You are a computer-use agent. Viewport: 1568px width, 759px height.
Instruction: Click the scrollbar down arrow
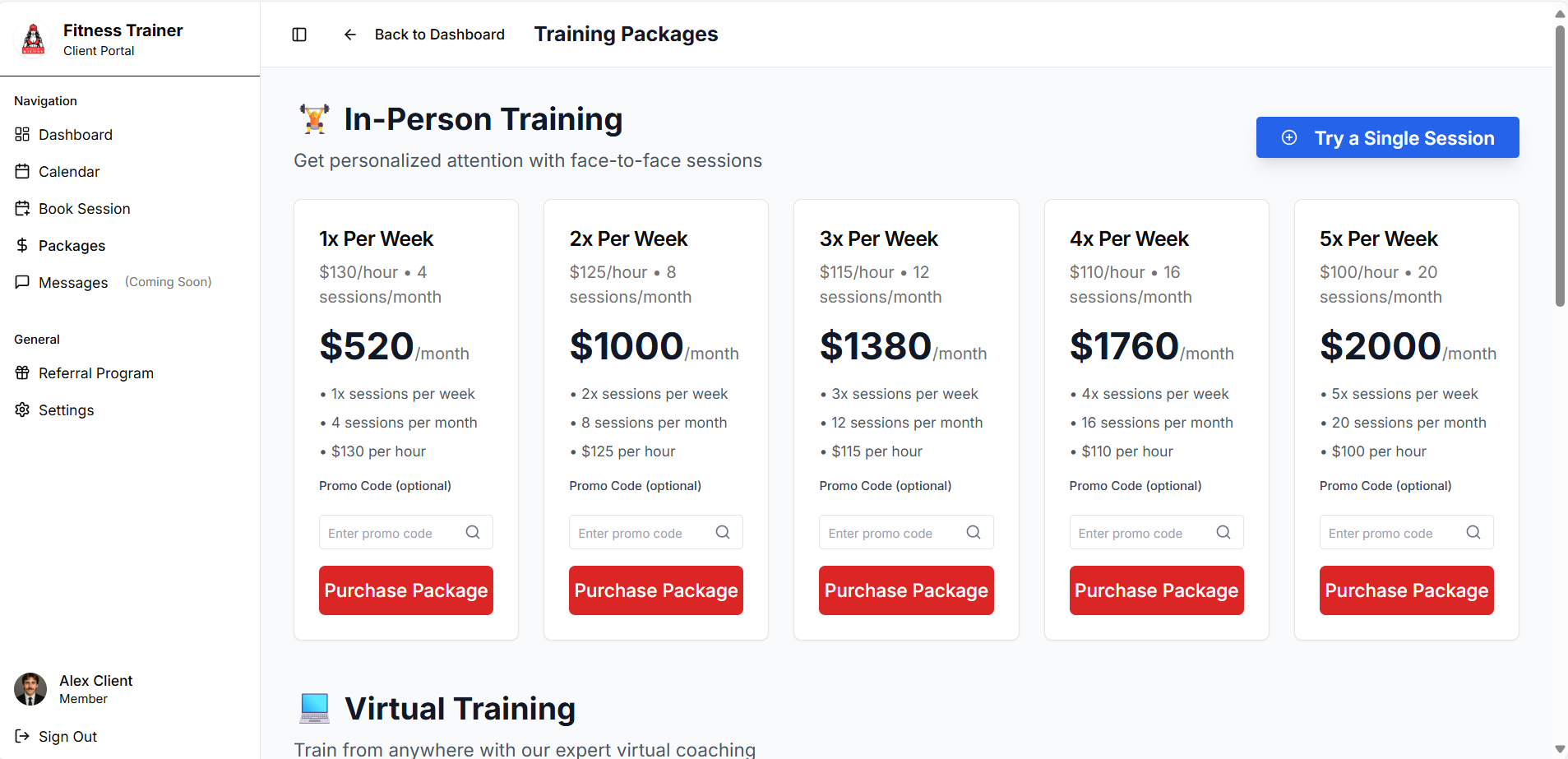pyautogui.click(x=1558, y=748)
